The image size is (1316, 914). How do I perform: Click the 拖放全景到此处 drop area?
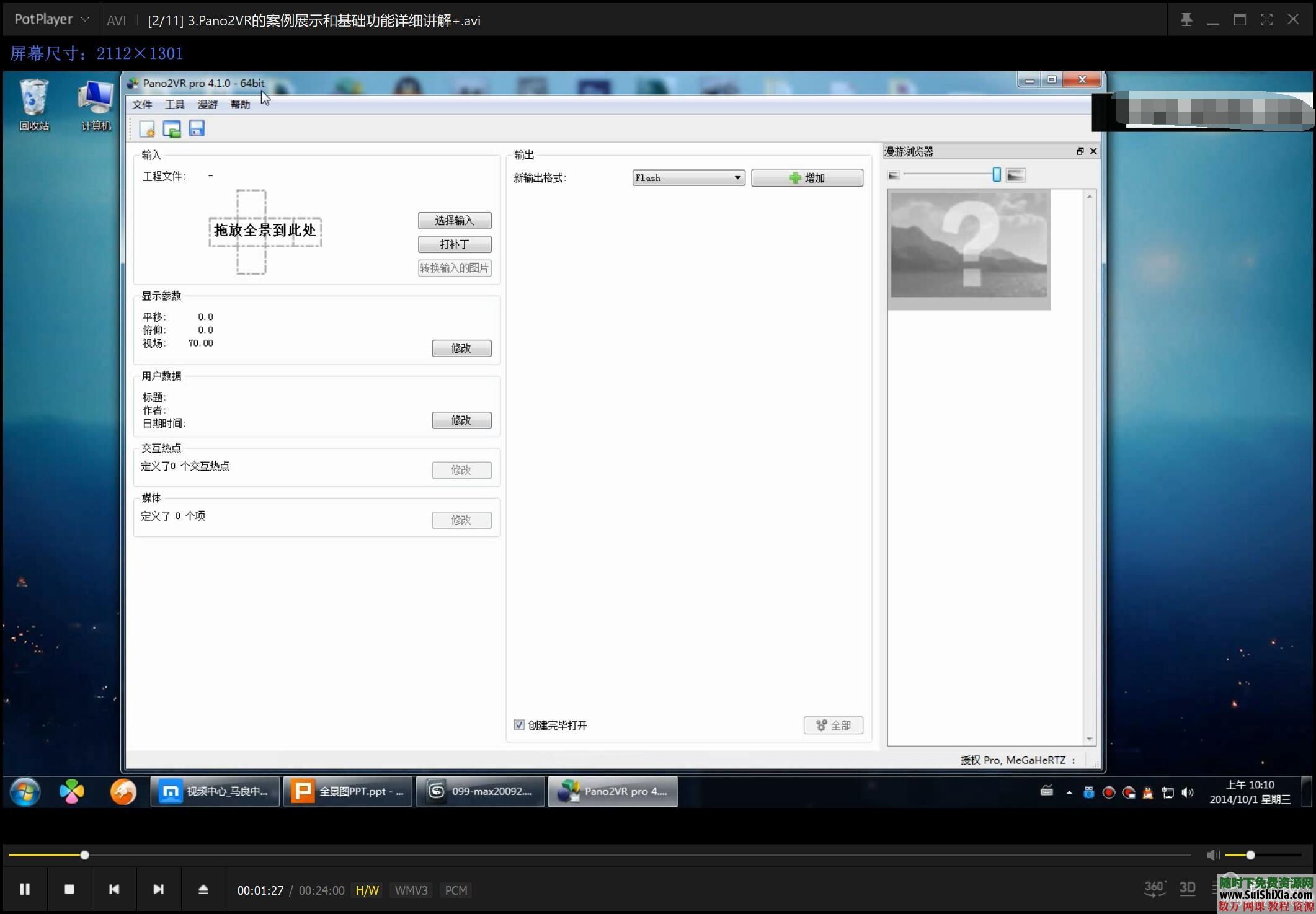coord(265,231)
